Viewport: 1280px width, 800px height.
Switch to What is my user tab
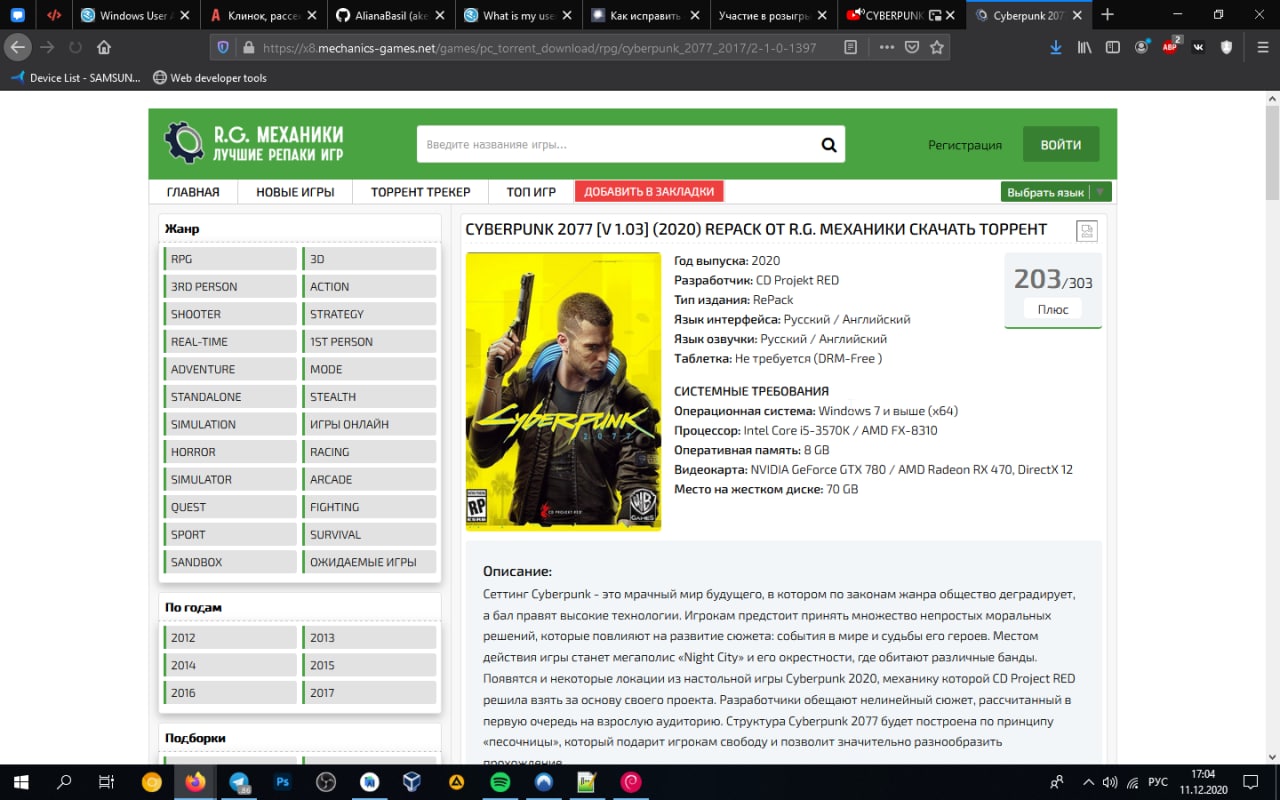click(x=521, y=15)
